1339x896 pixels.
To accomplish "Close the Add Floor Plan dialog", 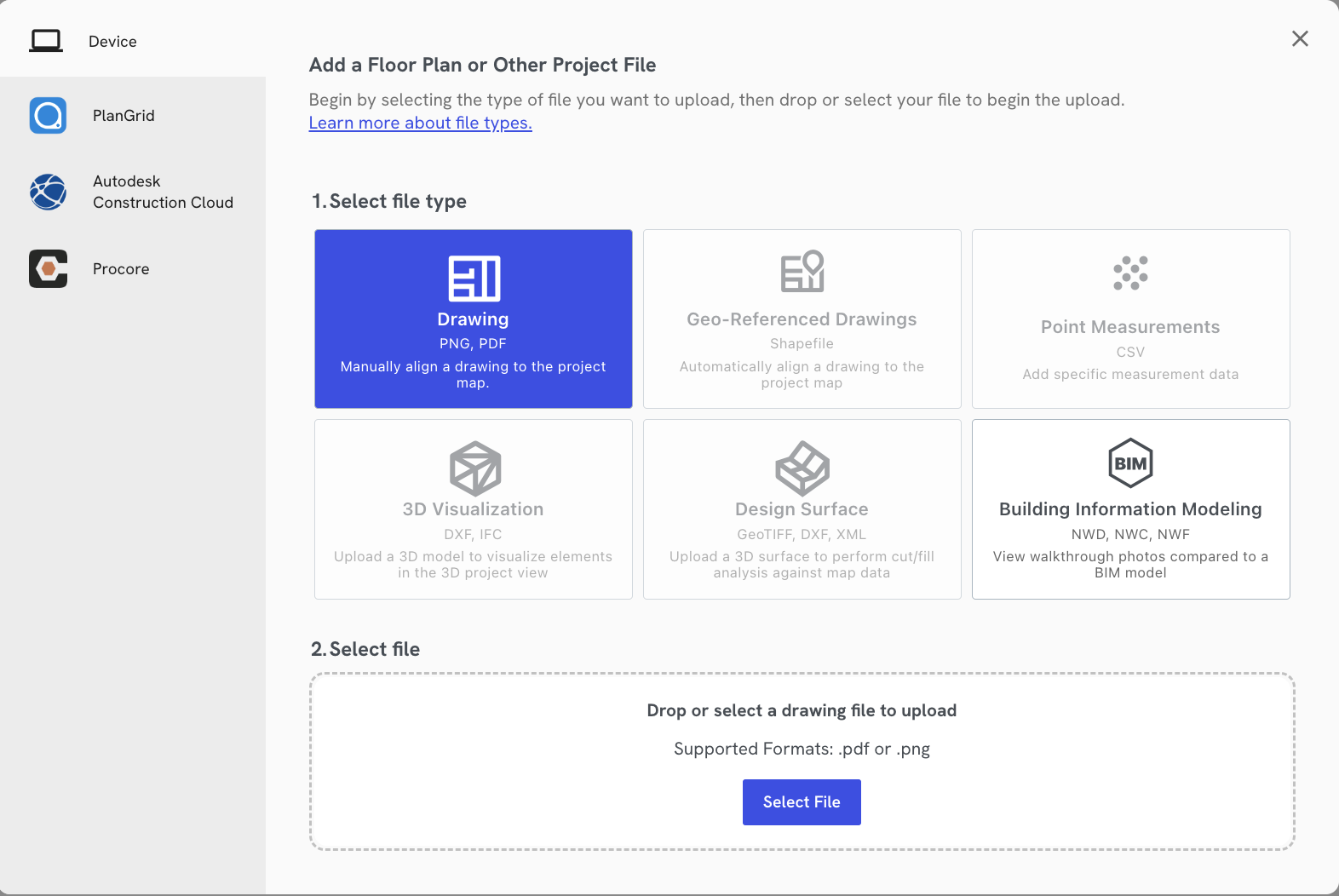I will coord(1300,38).
